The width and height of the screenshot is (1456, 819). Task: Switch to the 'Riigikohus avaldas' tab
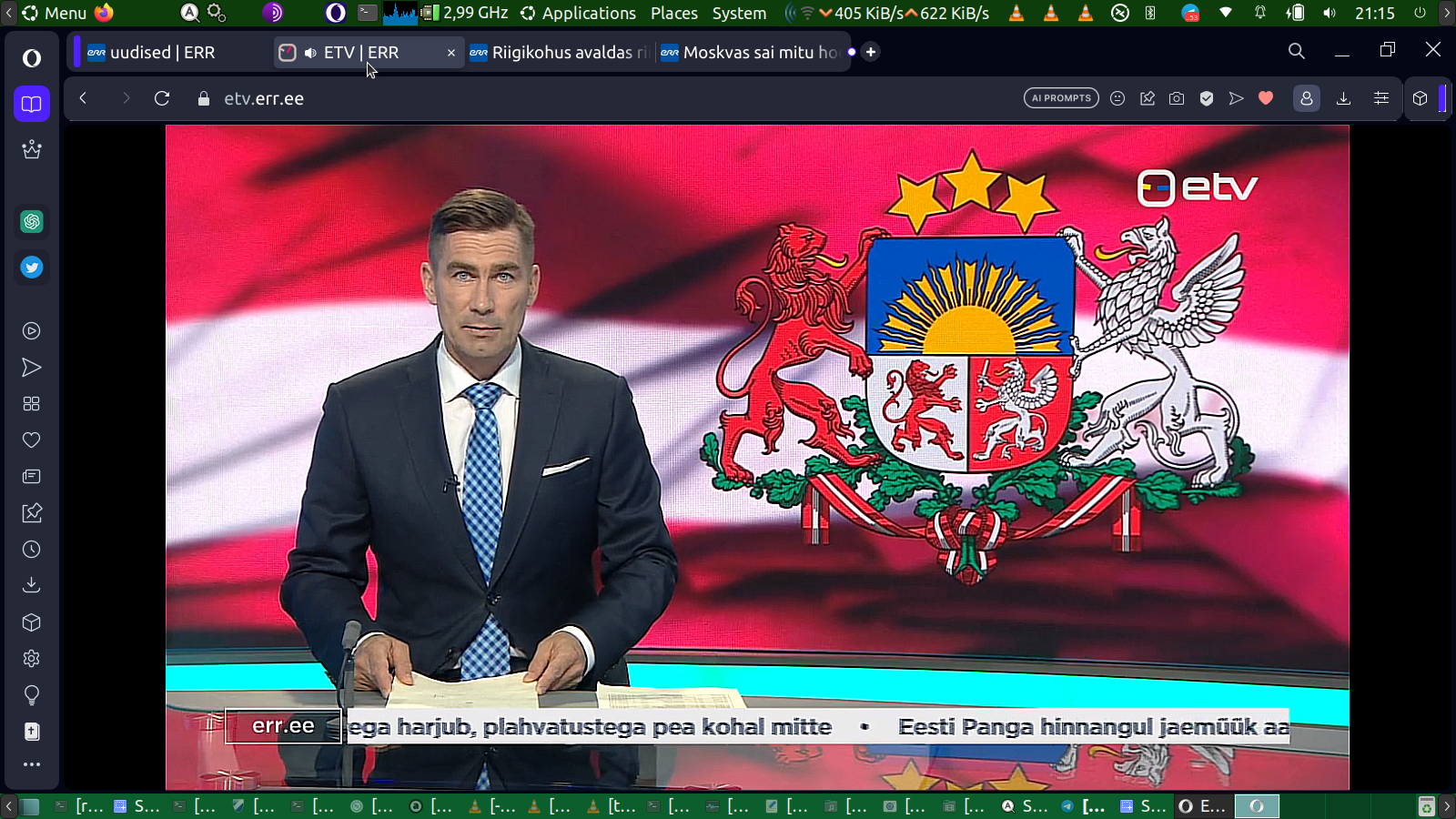pyautogui.click(x=559, y=53)
